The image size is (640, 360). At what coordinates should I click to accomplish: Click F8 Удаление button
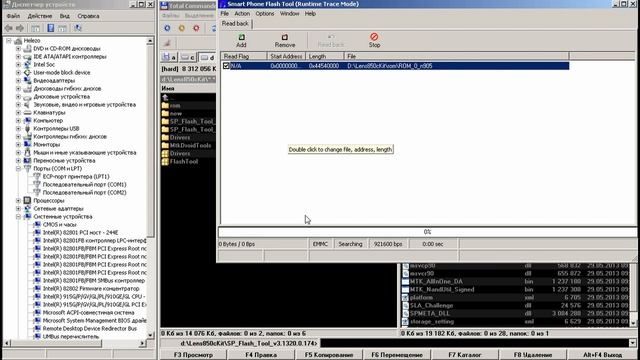pyautogui.click(x=533, y=355)
